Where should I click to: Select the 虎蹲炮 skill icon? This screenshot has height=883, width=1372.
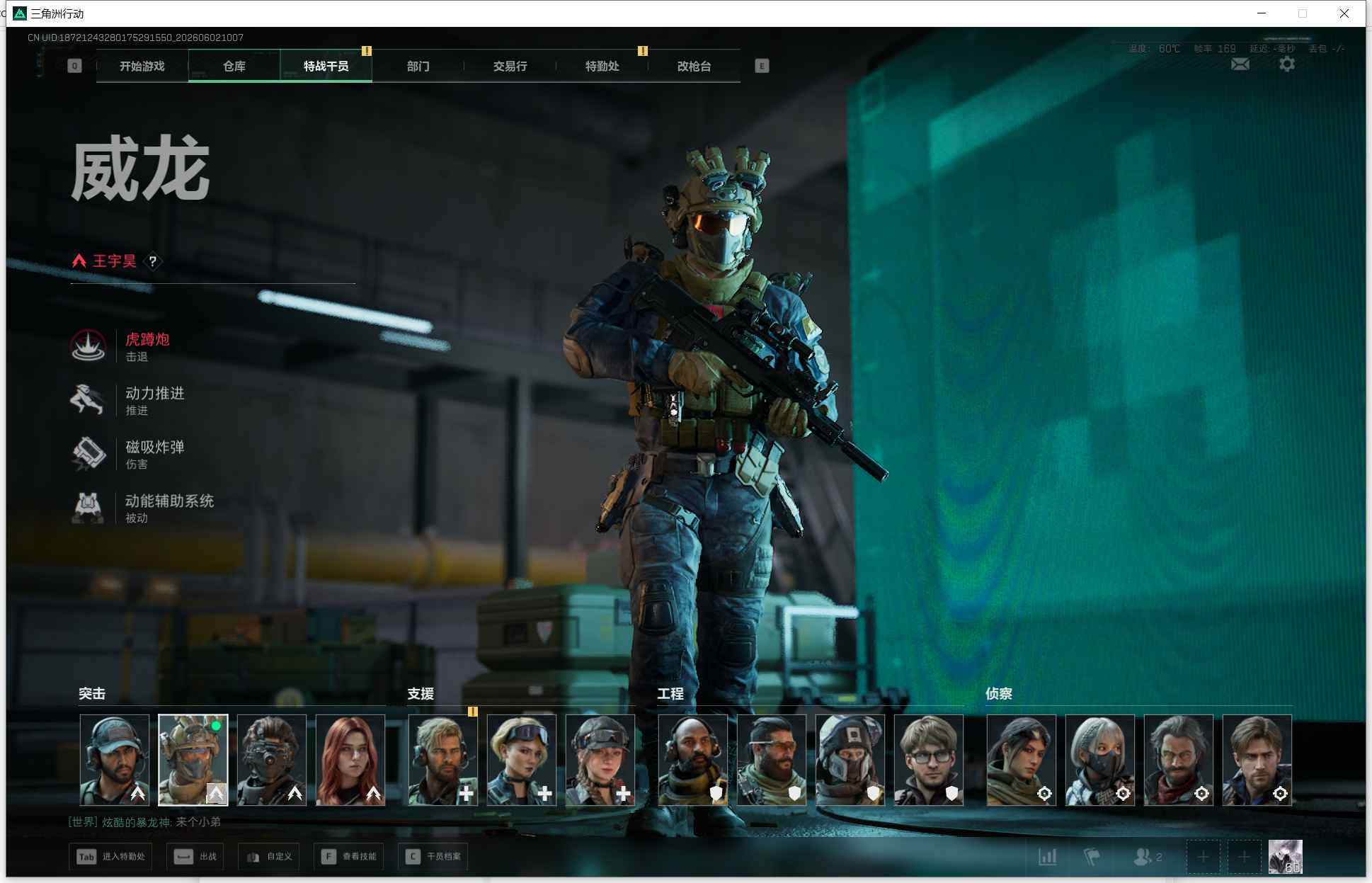(x=88, y=346)
